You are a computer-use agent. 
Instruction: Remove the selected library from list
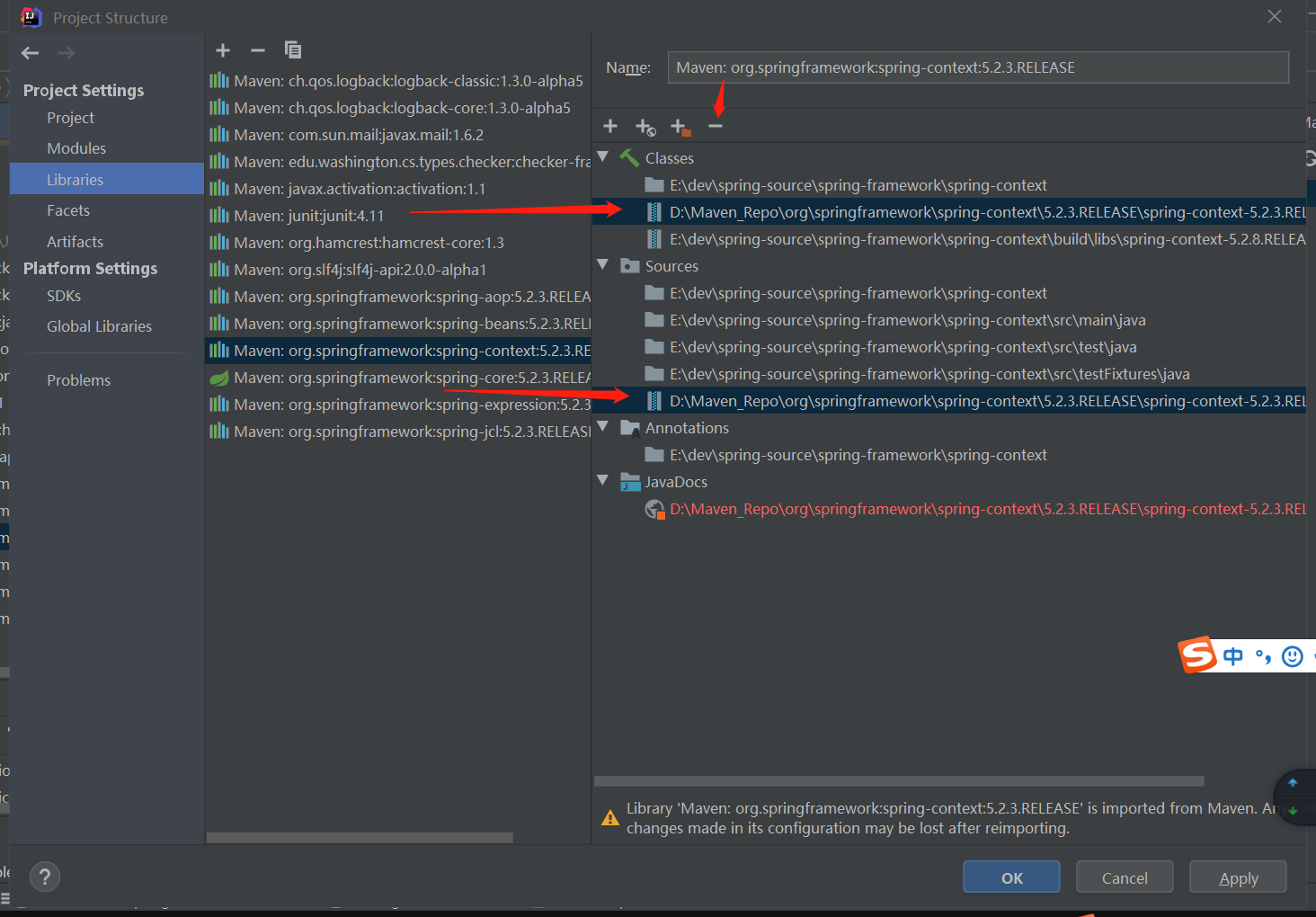pyautogui.click(x=258, y=50)
